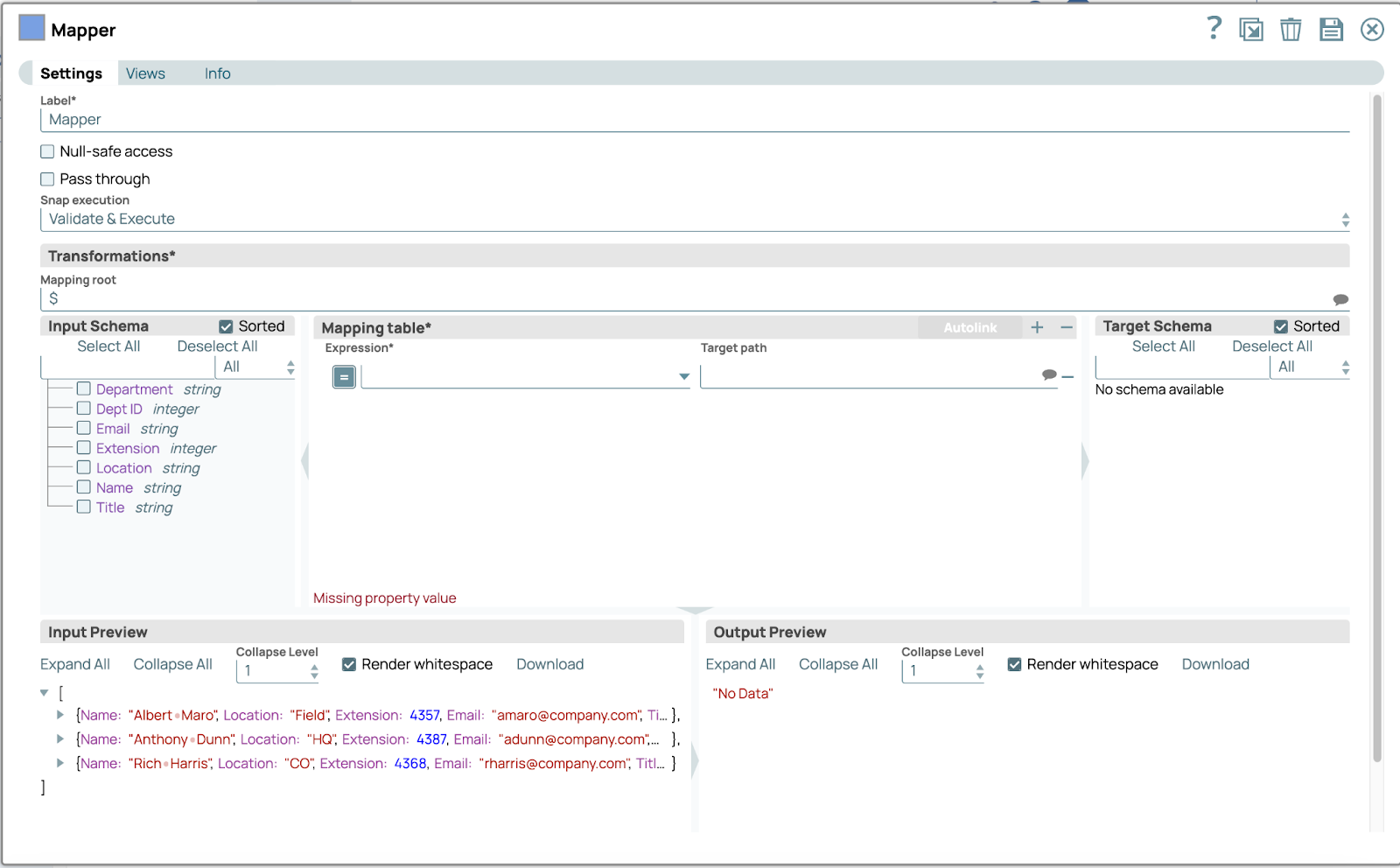Click the Autolink button

(969, 327)
